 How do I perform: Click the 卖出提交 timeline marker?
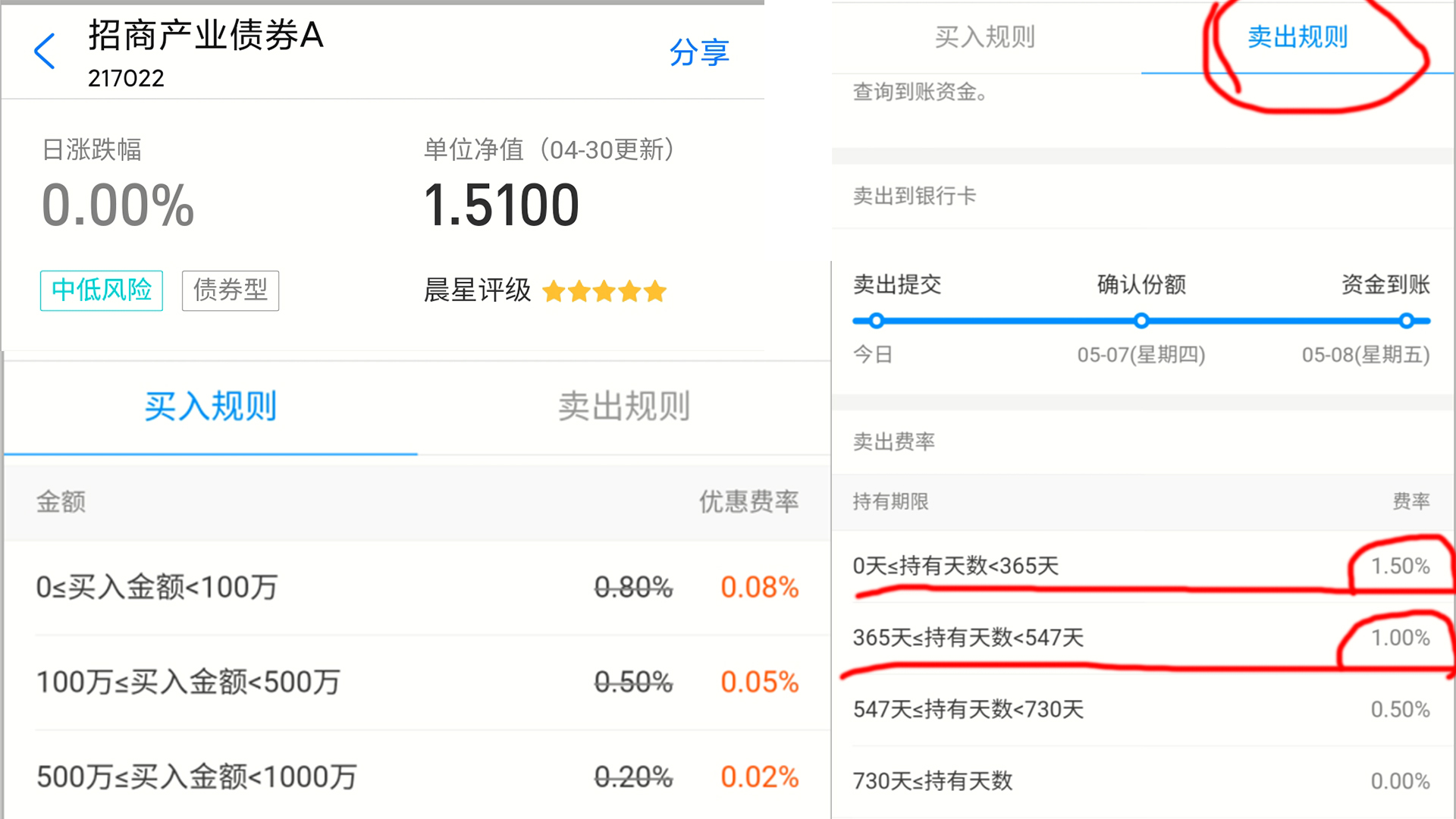(877, 321)
